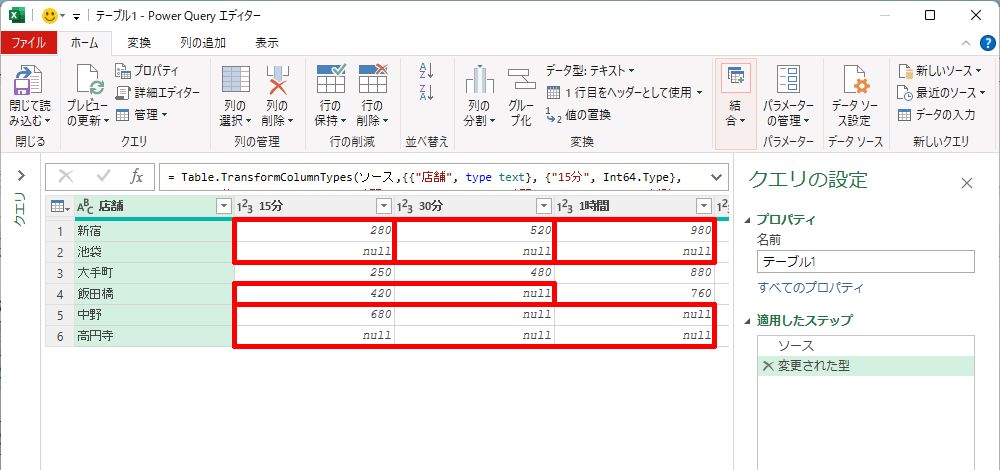Click the Keep Rows (行の保持) icon
Screen dimensions: 1000x470
(330, 80)
